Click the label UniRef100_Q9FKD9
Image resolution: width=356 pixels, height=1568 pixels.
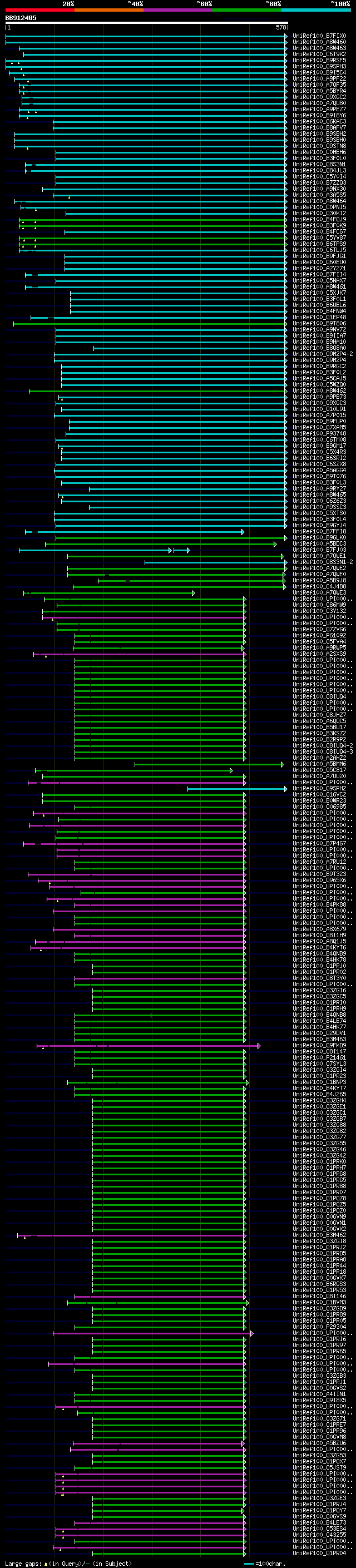(319, 1046)
